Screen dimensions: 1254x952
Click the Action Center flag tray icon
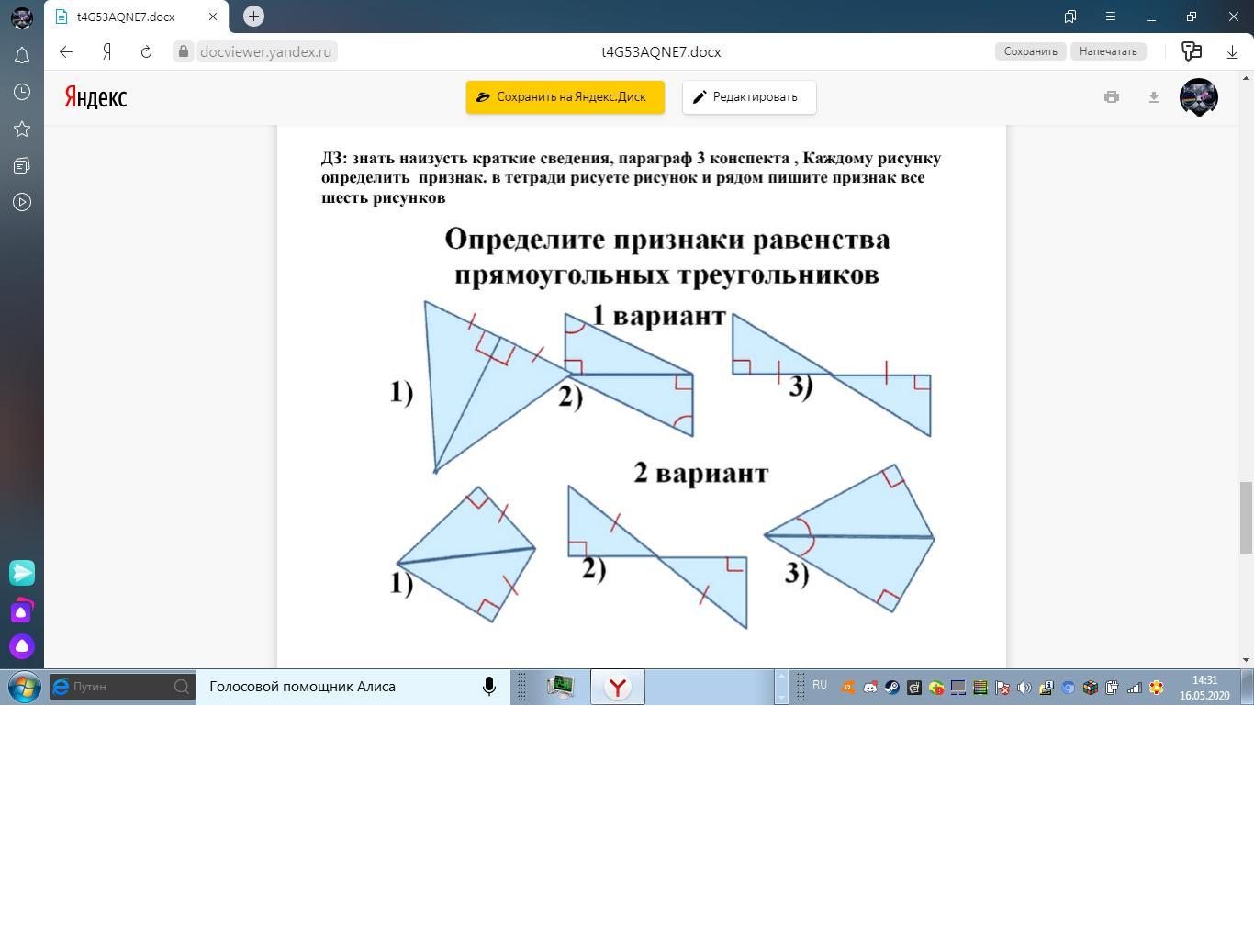(x=1002, y=688)
